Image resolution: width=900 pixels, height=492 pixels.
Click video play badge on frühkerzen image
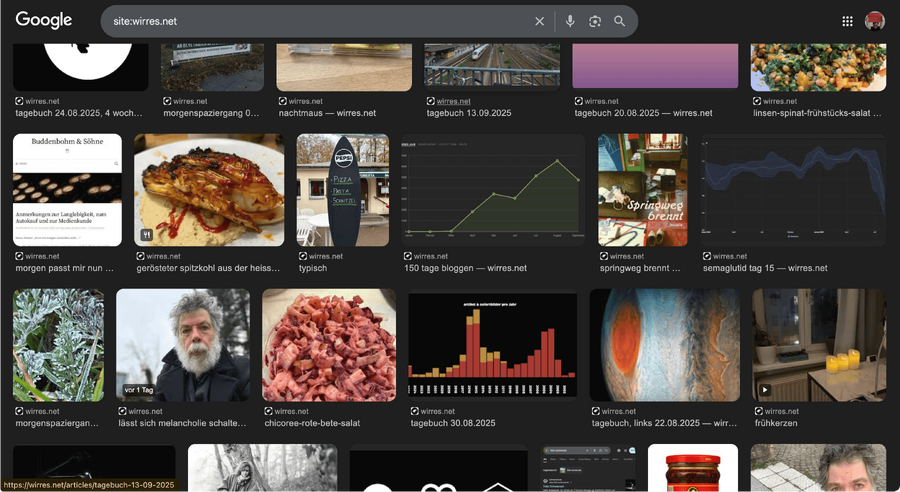(x=765, y=390)
